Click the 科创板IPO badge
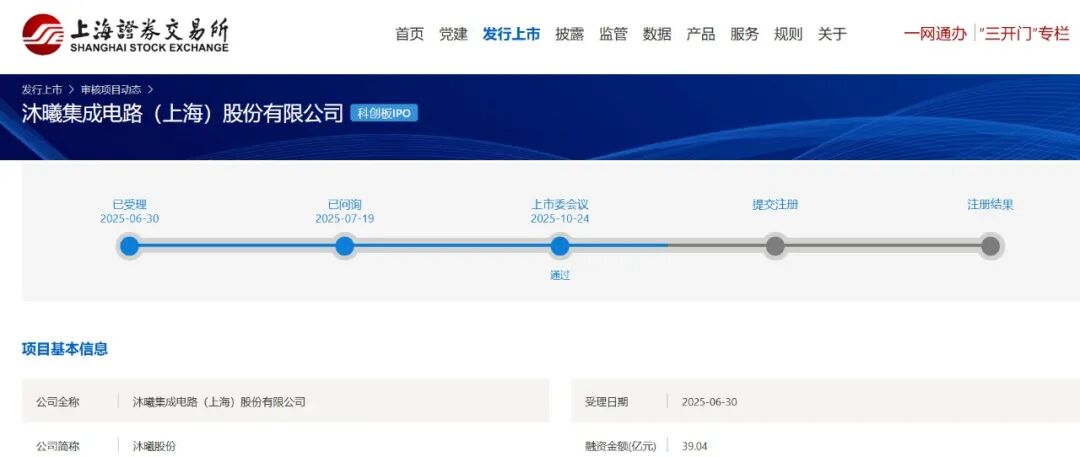Screen dimensions: 1080x457 [x=384, y=113]
